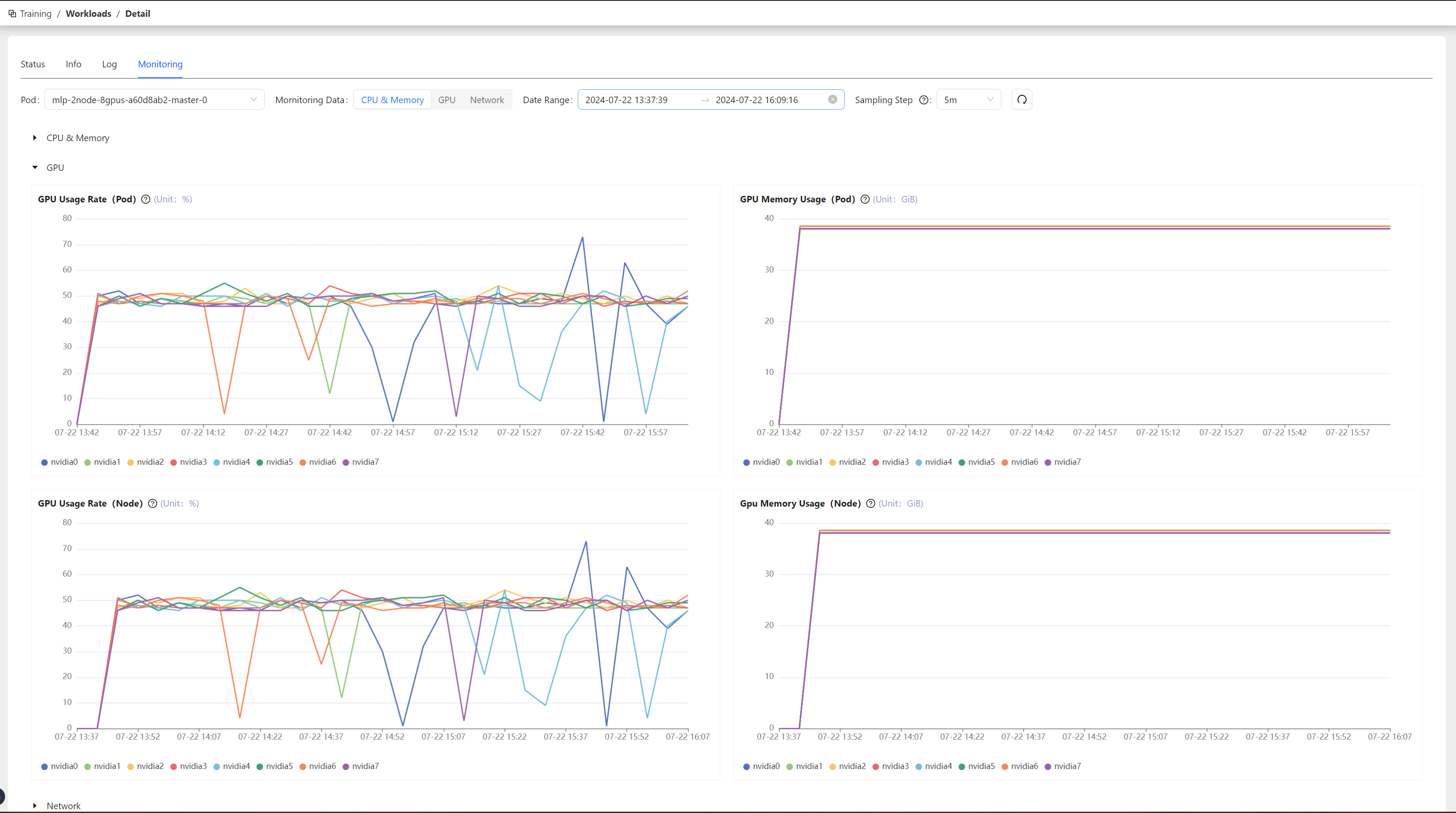Open help icon for GPU Memory Usage (Pod)

pyautogui.click(x=865, y=199)
